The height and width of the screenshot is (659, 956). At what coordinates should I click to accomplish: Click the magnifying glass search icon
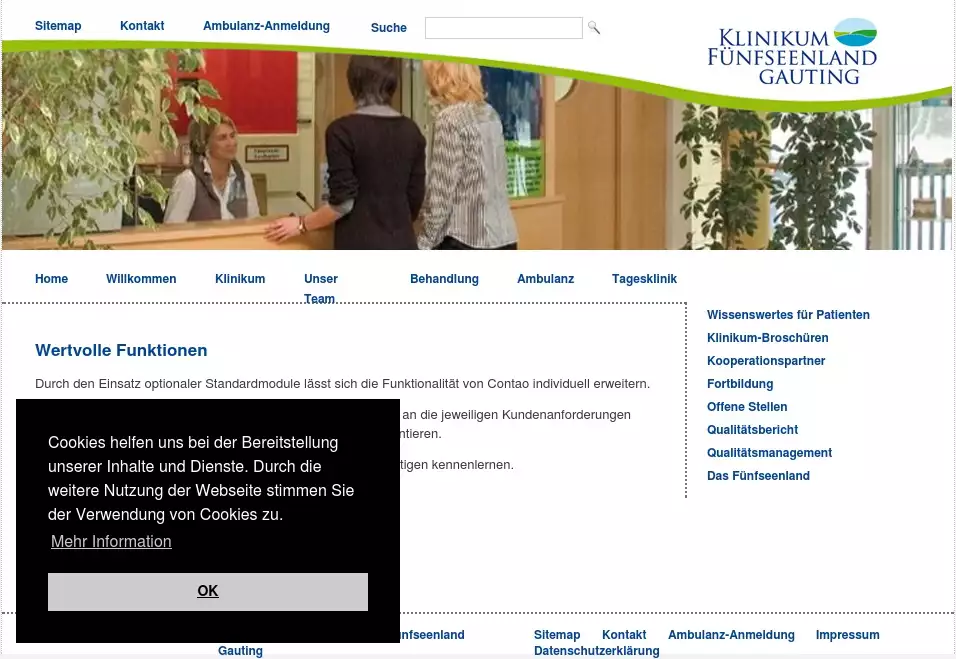(x=593, y=28)
